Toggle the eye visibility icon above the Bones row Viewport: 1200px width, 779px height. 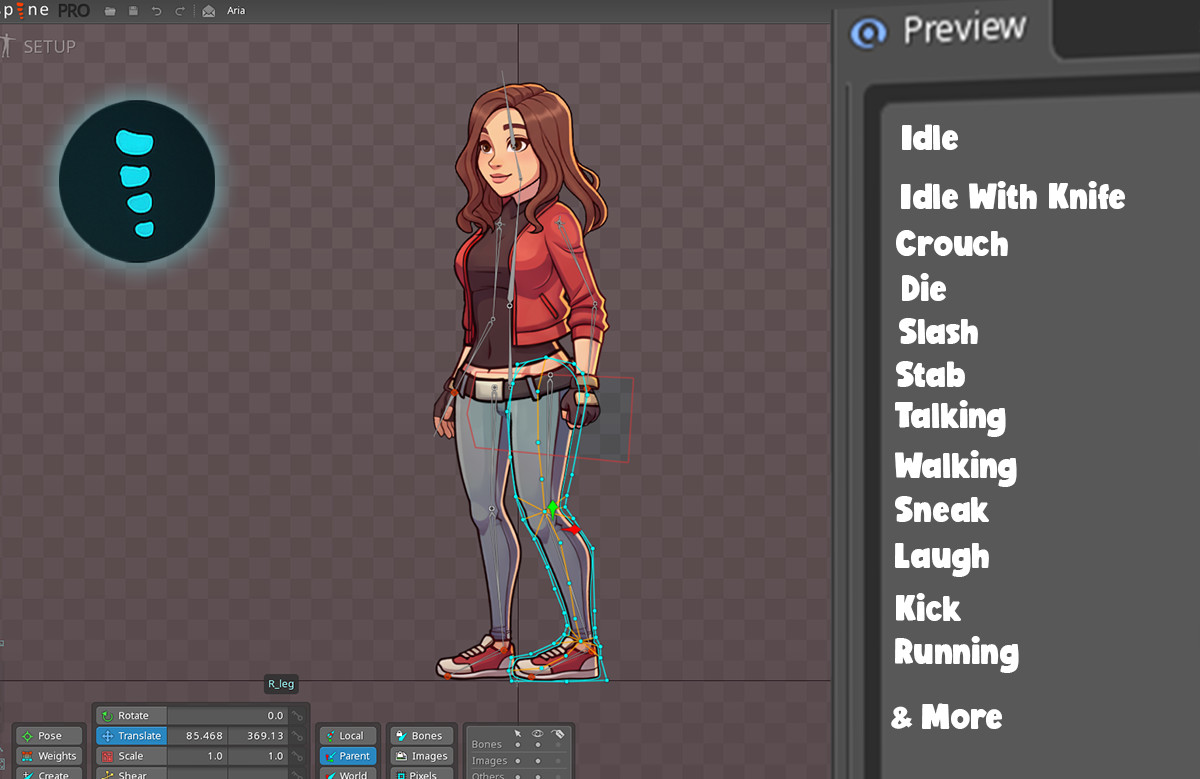pyautogui.click(x=537, y=734)
